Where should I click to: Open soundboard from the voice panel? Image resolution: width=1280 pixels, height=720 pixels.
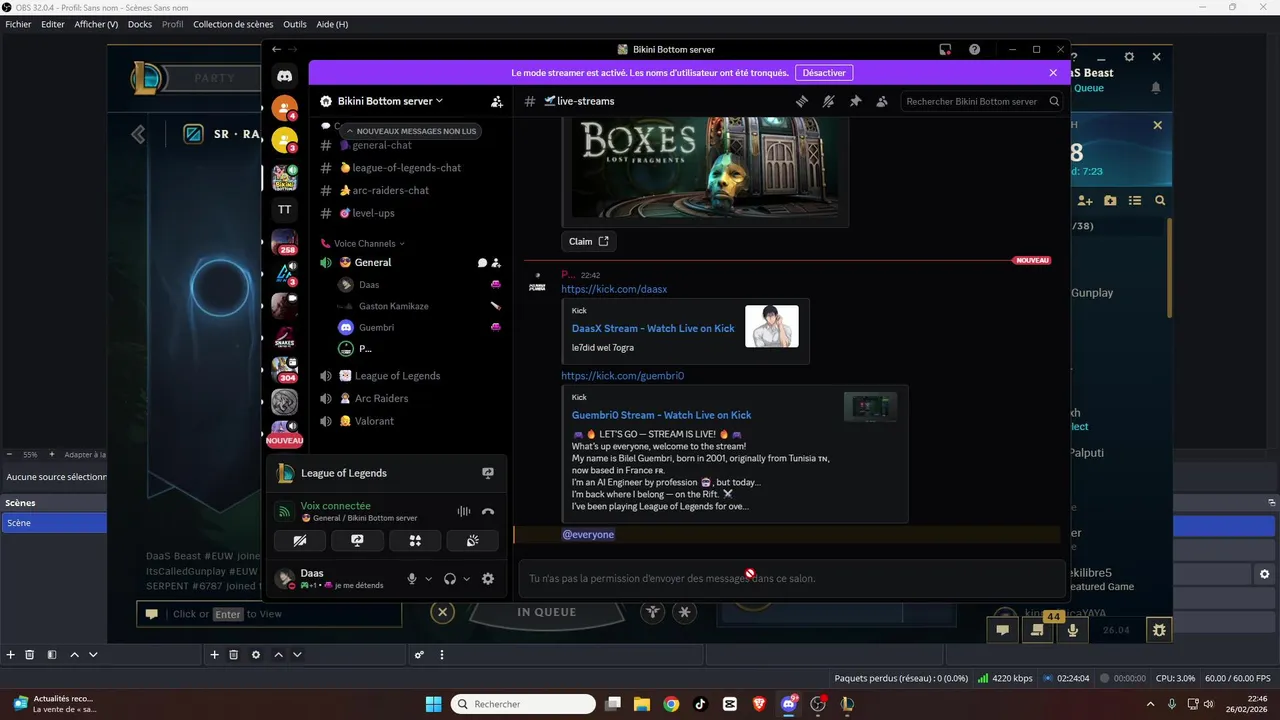pyautogui.click(x=474, y=541)
